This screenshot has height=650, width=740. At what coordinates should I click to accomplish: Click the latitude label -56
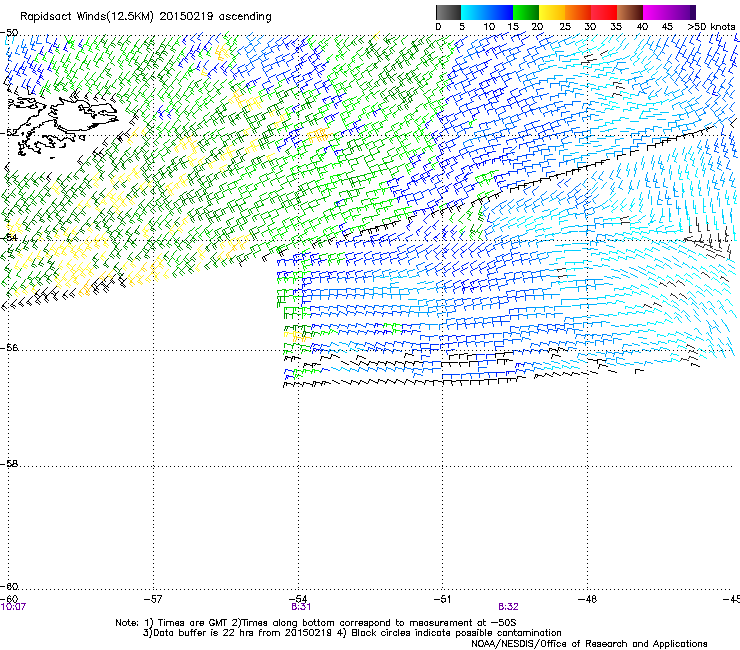point(9,348)
